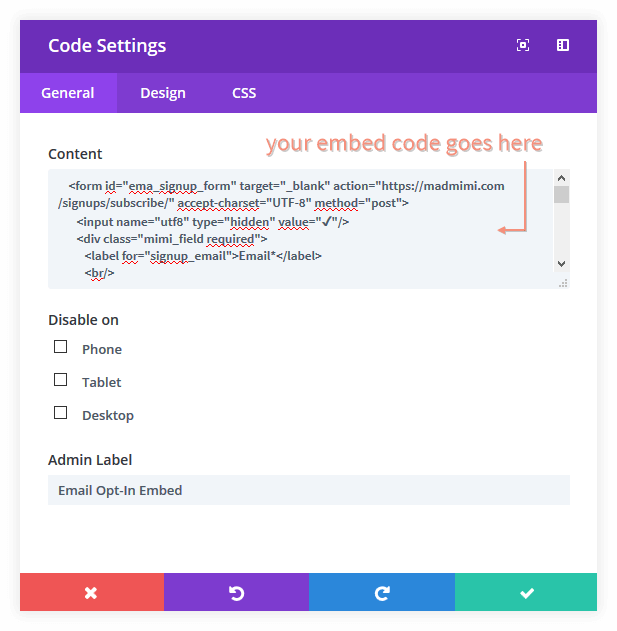Click the input name="utf8" code line
This screenshot has width=617, height=631.
(x=213, y=222)
